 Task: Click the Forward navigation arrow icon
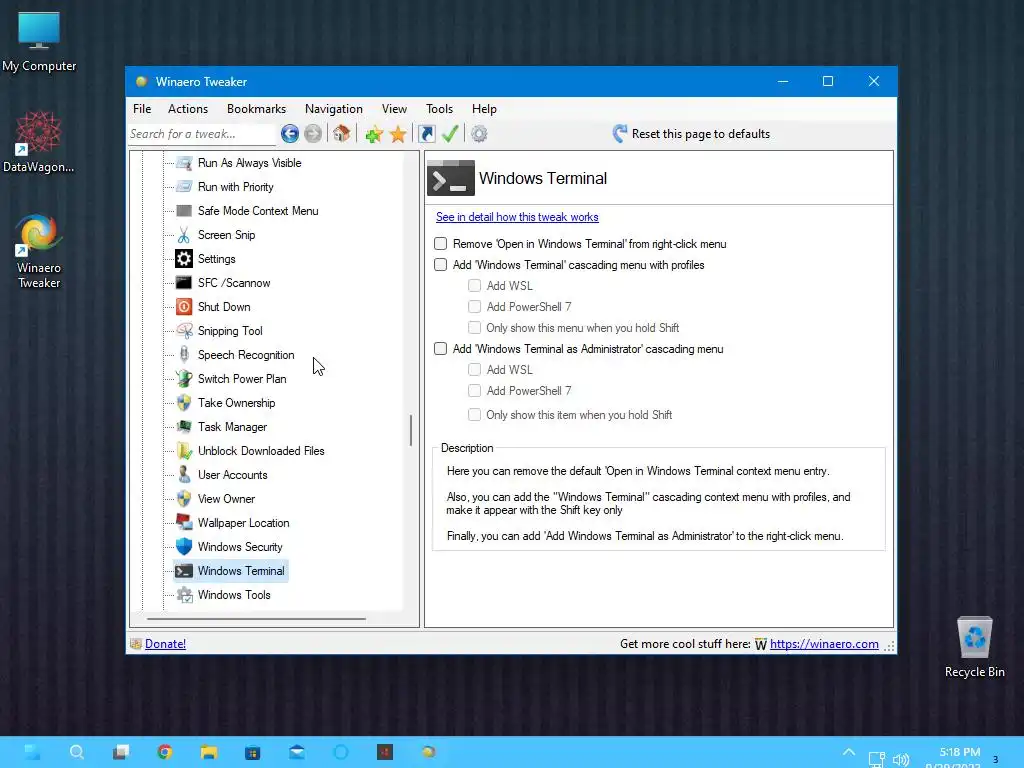tap(313, 134)
